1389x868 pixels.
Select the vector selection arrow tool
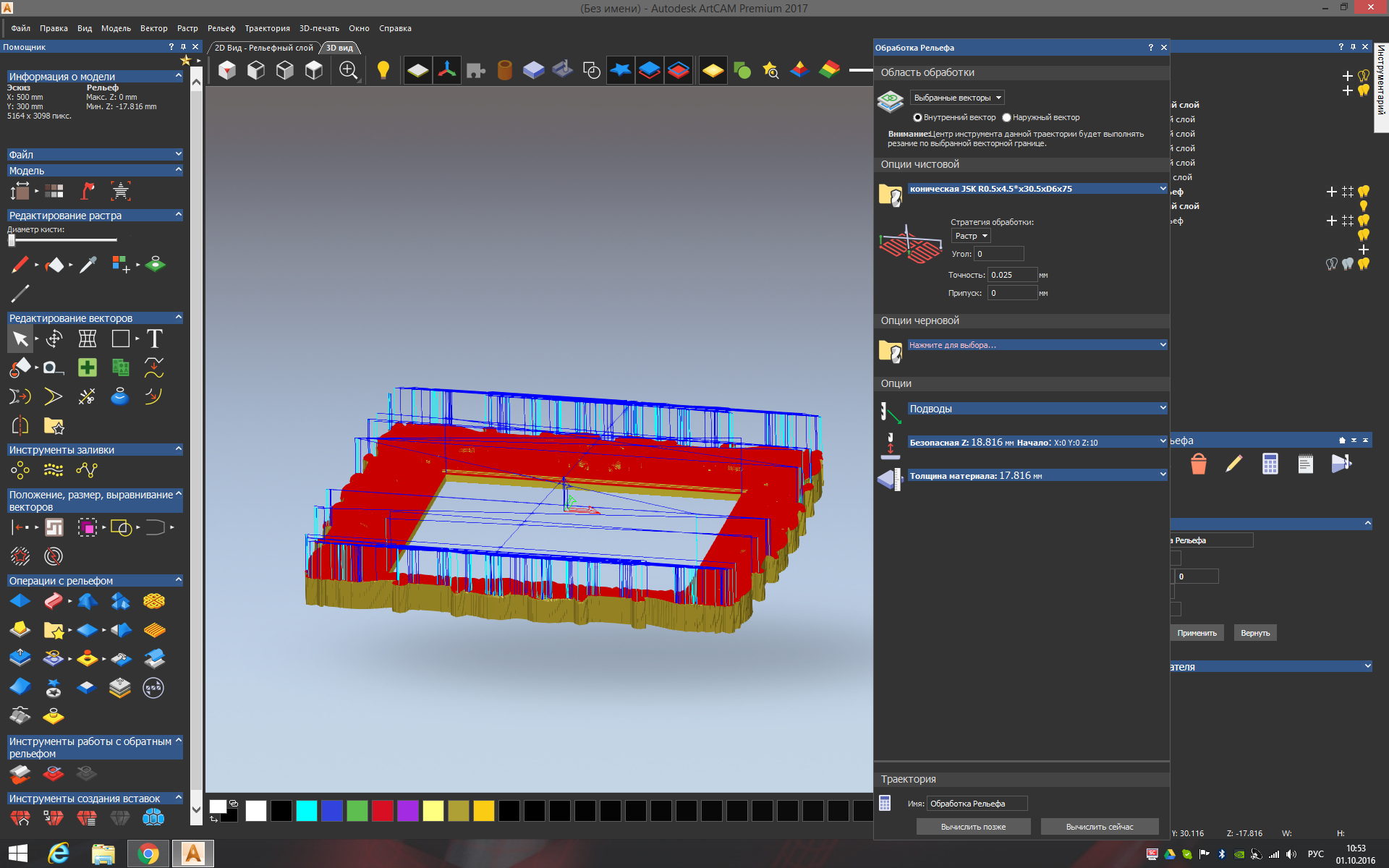[x=20, y=339]
